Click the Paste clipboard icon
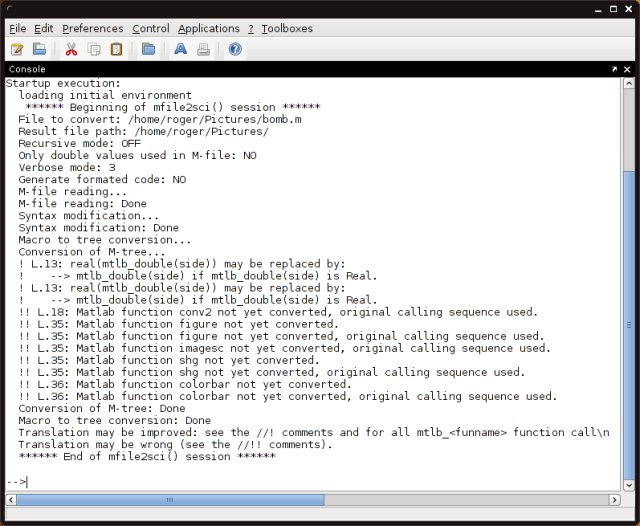Image resolution: width=640 pixels, height=526 pixels. 116,49
